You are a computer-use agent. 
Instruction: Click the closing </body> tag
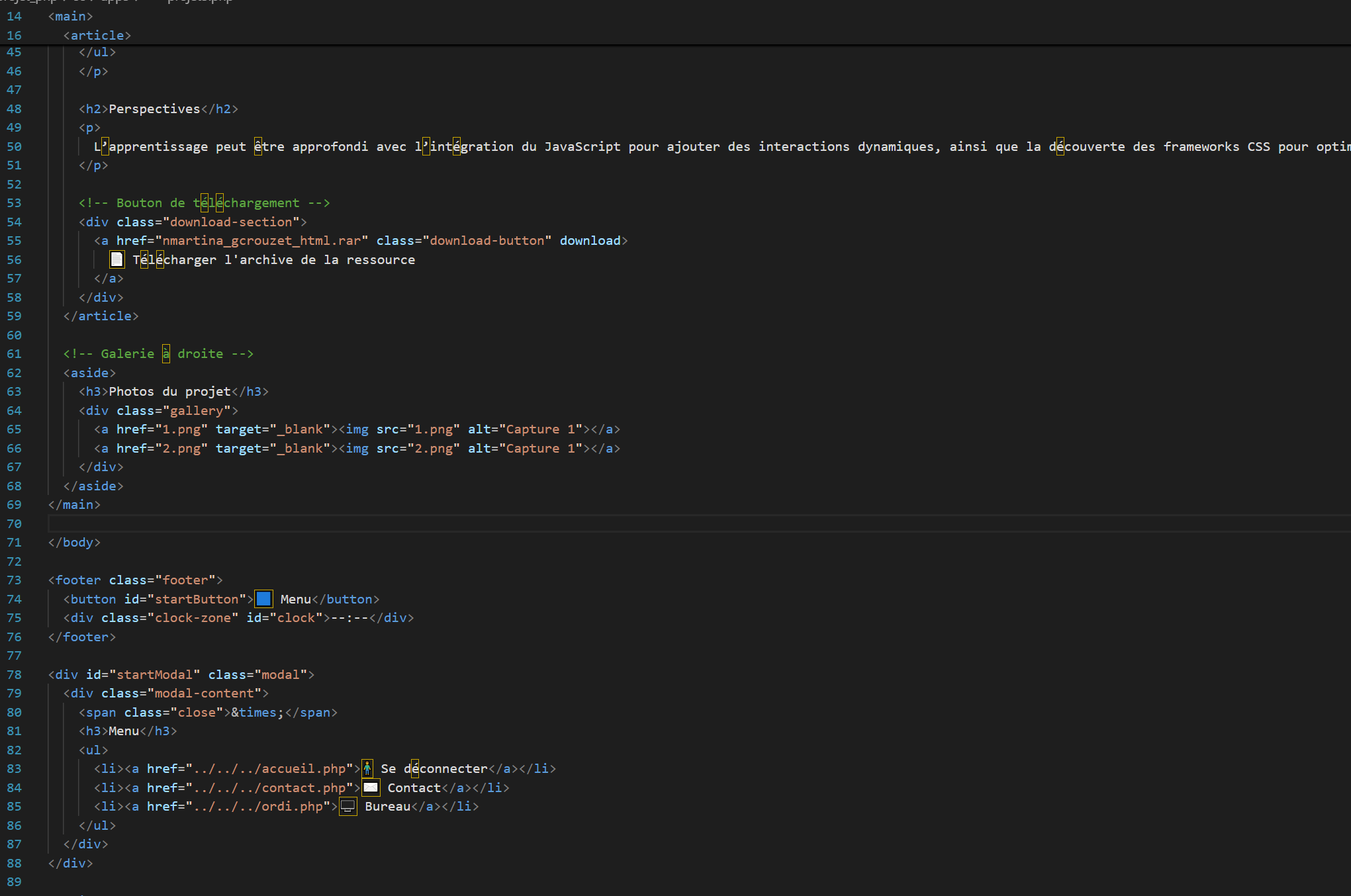click(x=74, y=542)
